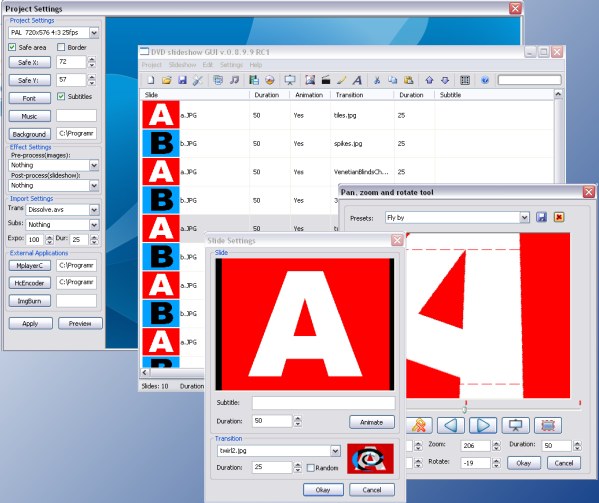This screenshot has width=599, height=503.
Task: Check the Random transition checkbox
Action: [x=311, y=467]
